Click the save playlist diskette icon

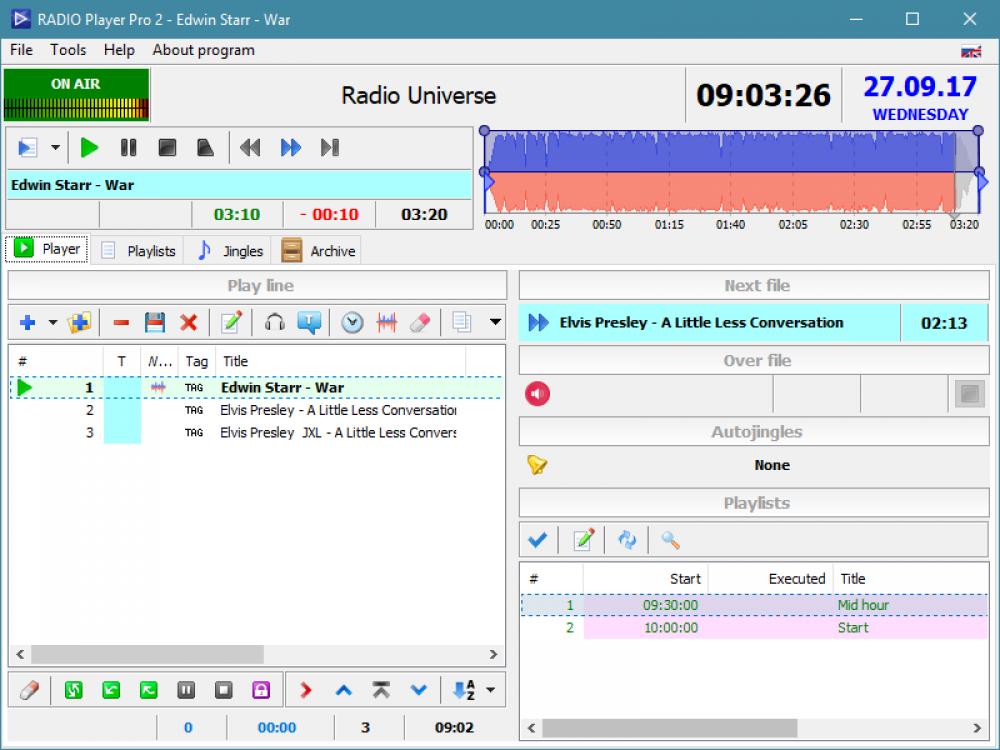click(155, 322)
